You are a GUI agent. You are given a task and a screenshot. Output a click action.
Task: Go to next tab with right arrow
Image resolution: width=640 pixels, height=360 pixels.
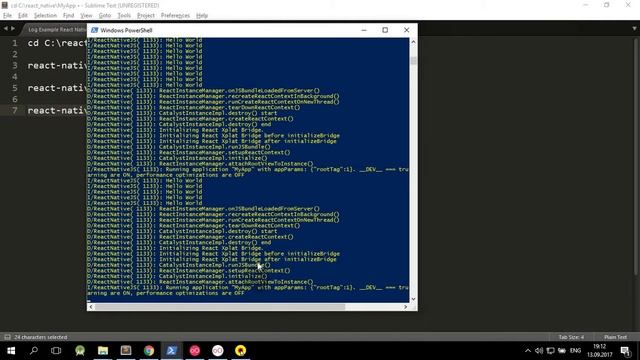[13, 29]
